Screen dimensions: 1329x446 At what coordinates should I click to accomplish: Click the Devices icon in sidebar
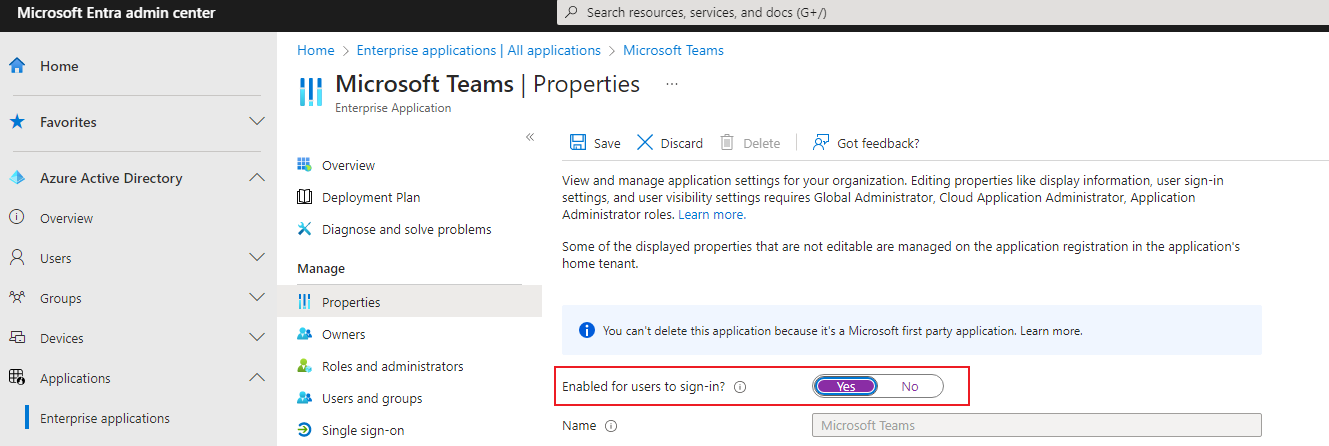click(16, 338)
